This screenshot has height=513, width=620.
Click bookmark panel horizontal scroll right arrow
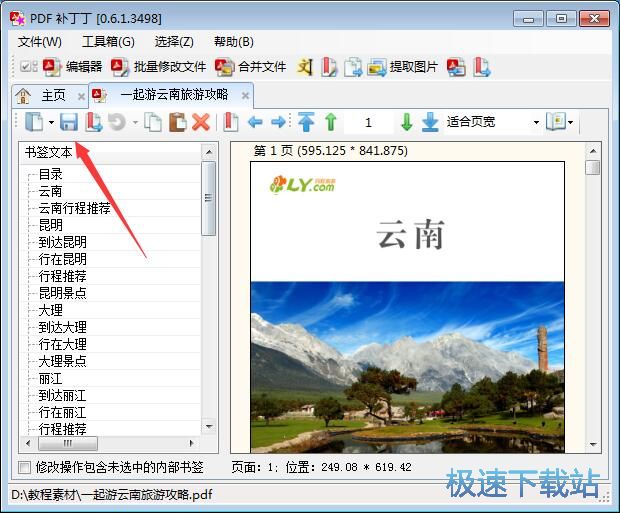pyautogui.click(x=192, y=443)
